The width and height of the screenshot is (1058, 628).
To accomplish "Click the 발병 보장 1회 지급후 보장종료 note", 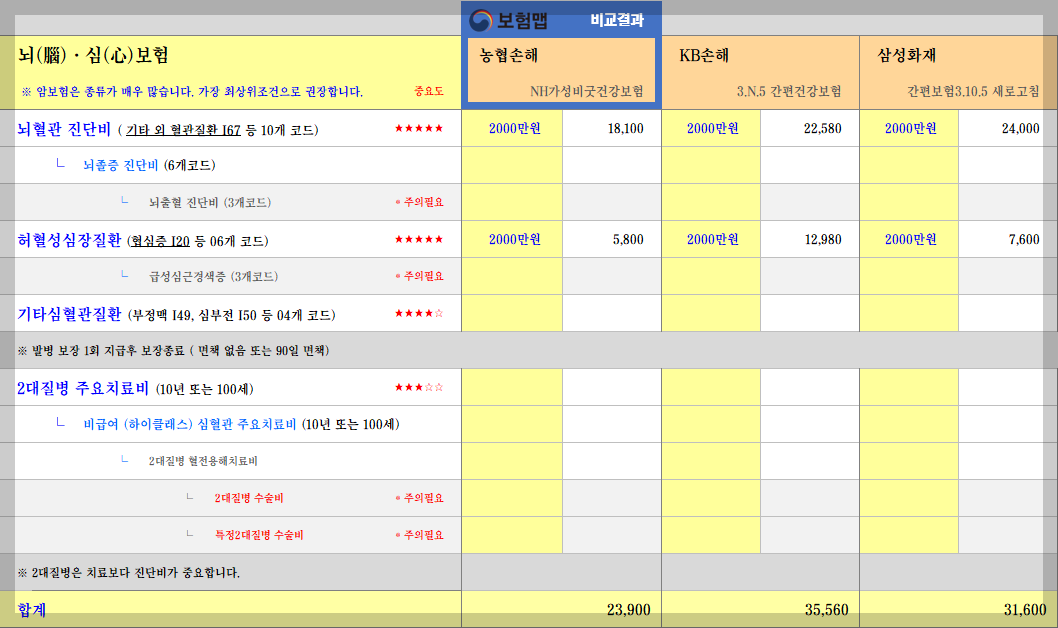I will (x=173, y=351).
